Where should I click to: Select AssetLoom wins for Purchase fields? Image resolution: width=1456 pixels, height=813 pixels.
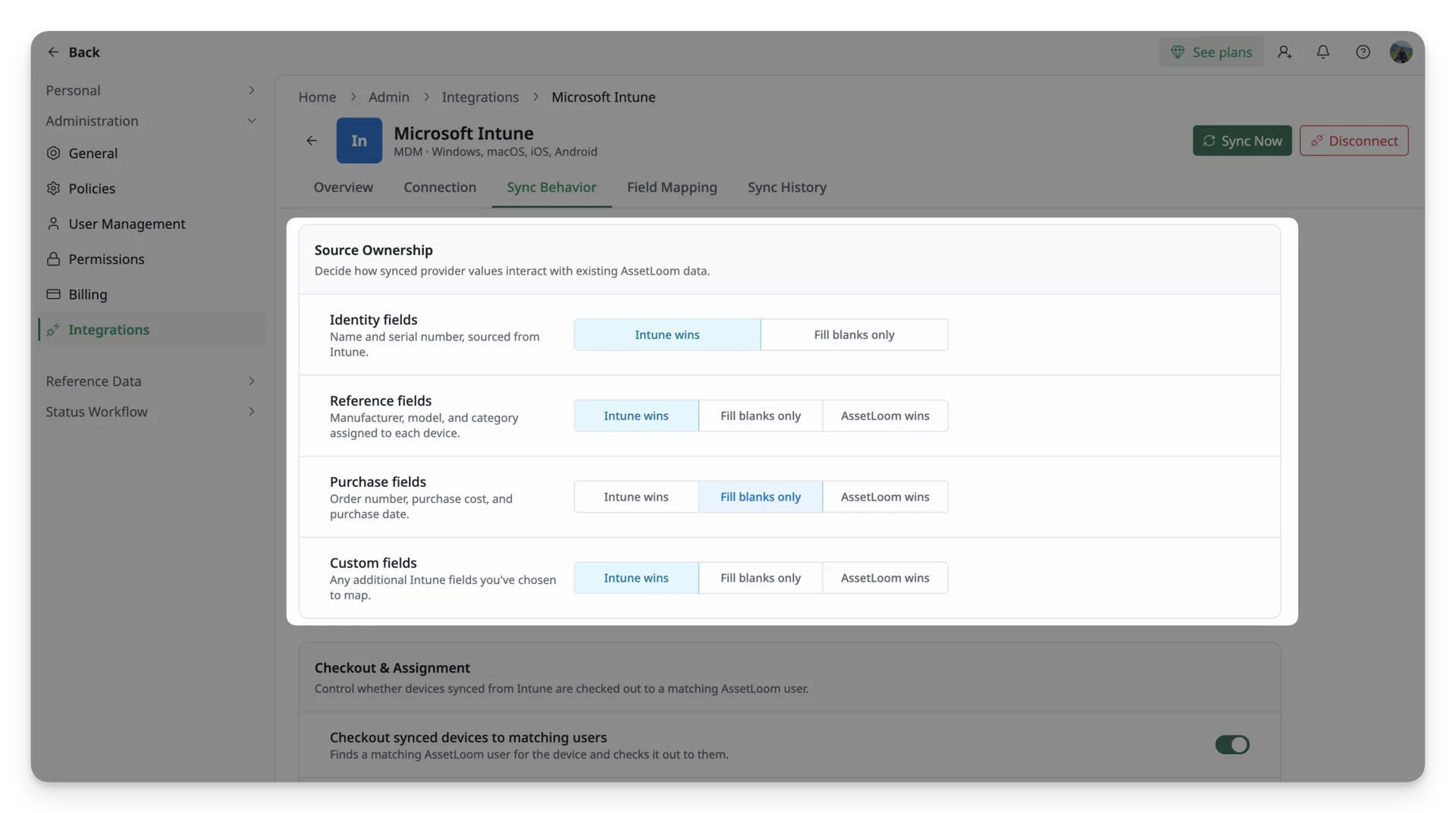tap(885, 498)
